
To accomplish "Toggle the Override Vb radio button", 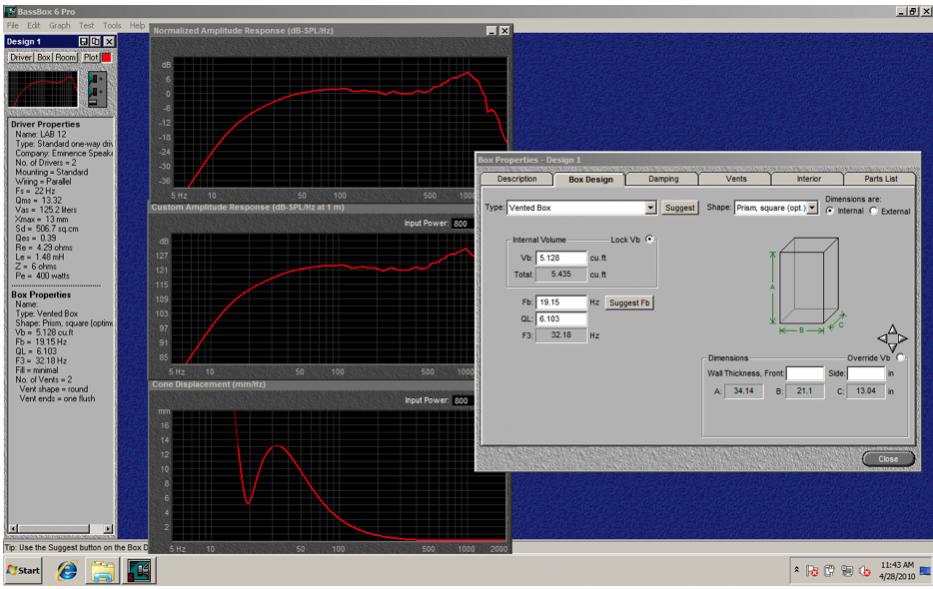I will click(900, 358).
